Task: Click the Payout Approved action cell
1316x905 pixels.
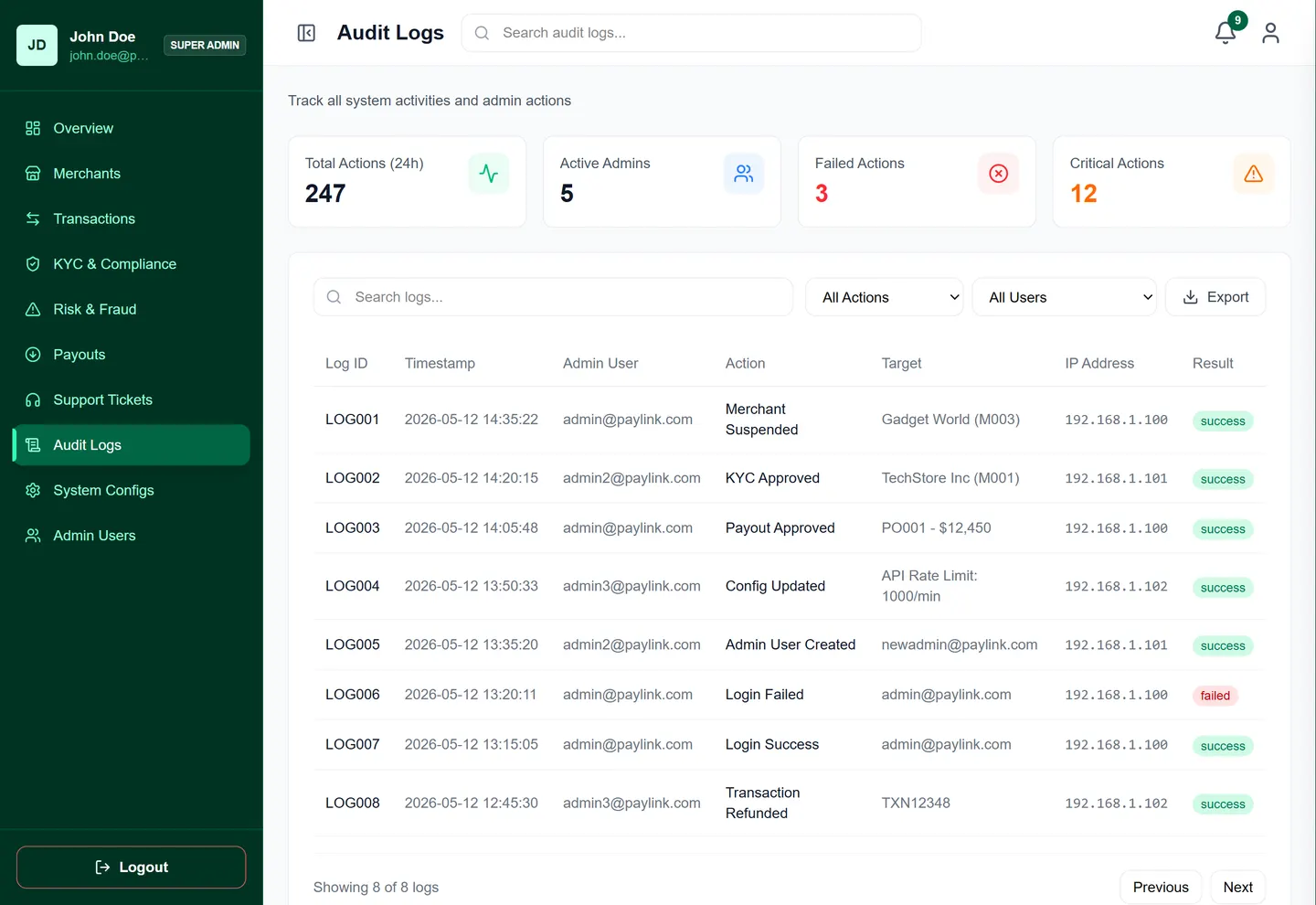Action: 780,528
